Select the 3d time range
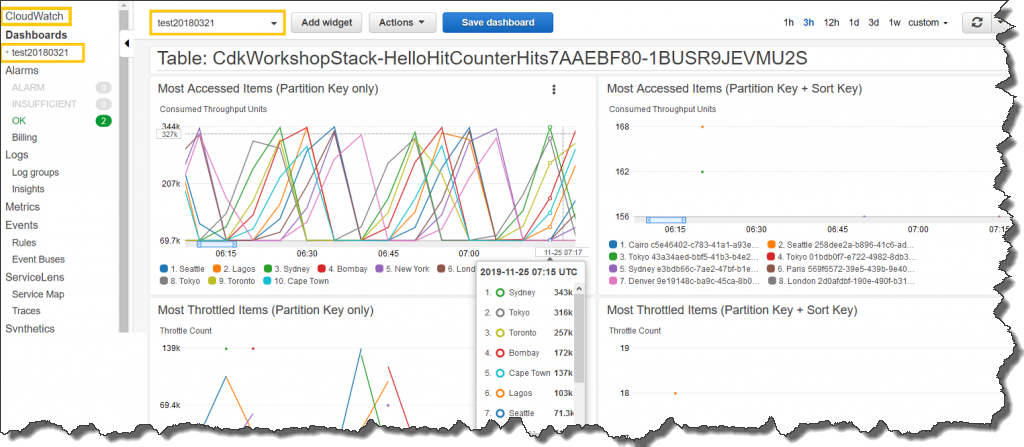 coord(873,22)
